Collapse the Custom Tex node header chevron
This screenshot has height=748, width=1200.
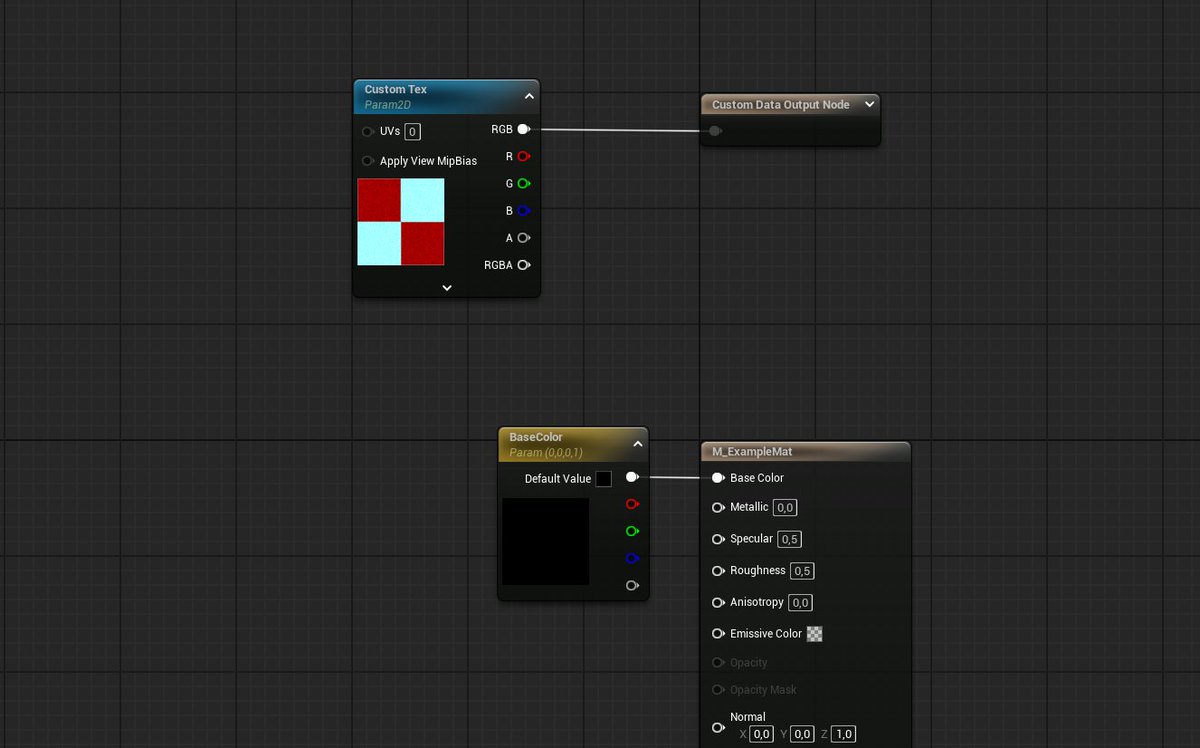click(529, 96)
